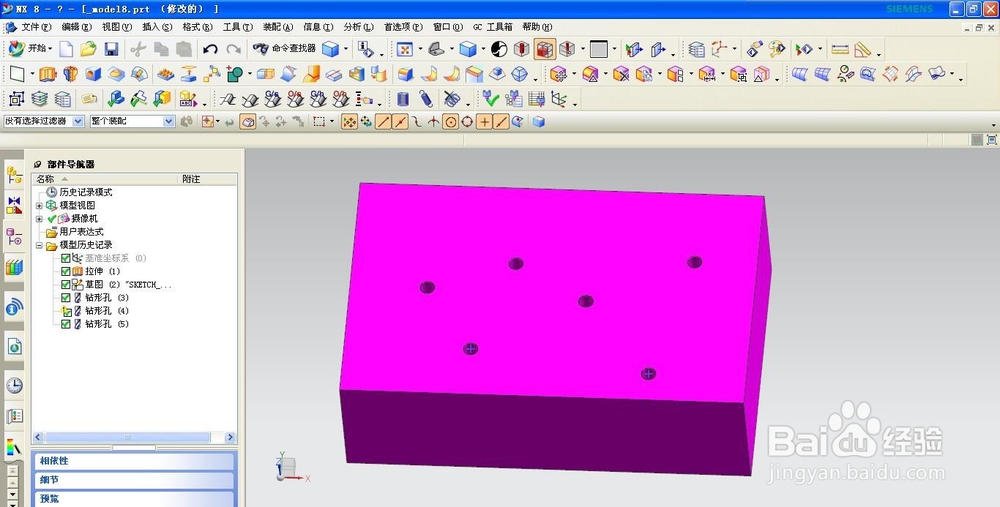Open the Reuse Library books icon
The height and width of the screenshot is (507, 1000).
pos(14,268)
